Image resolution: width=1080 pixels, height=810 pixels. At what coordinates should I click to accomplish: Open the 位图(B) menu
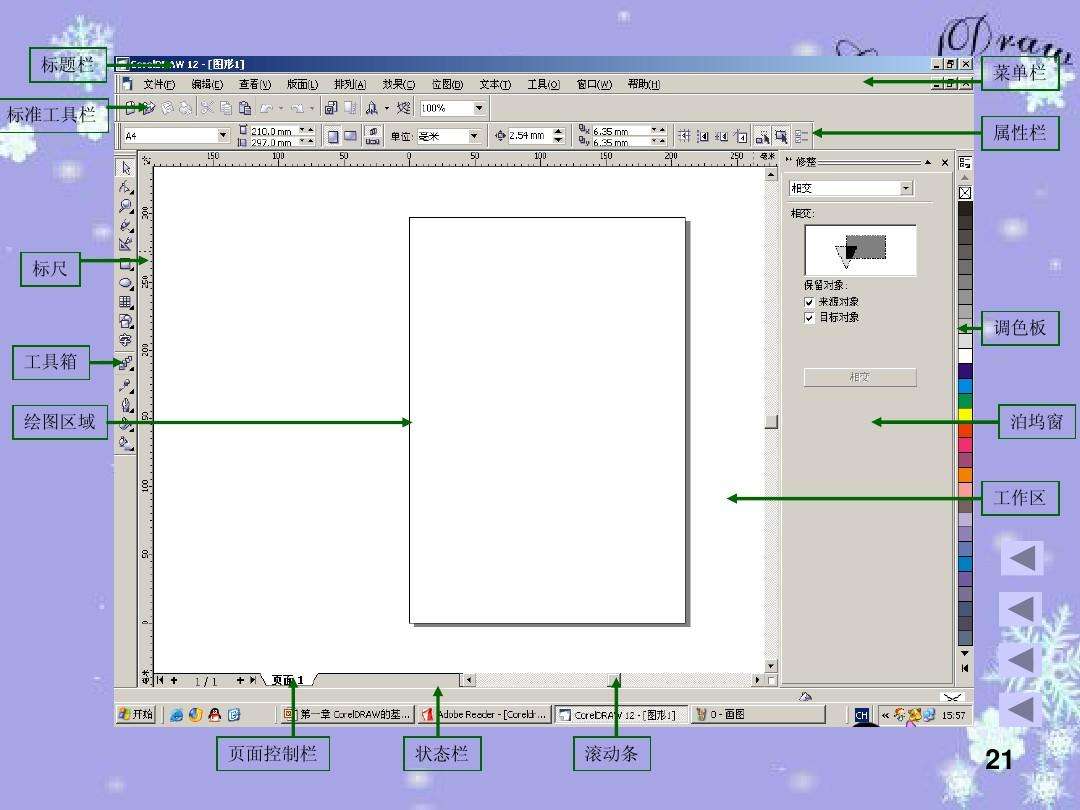tap(447, 85)
